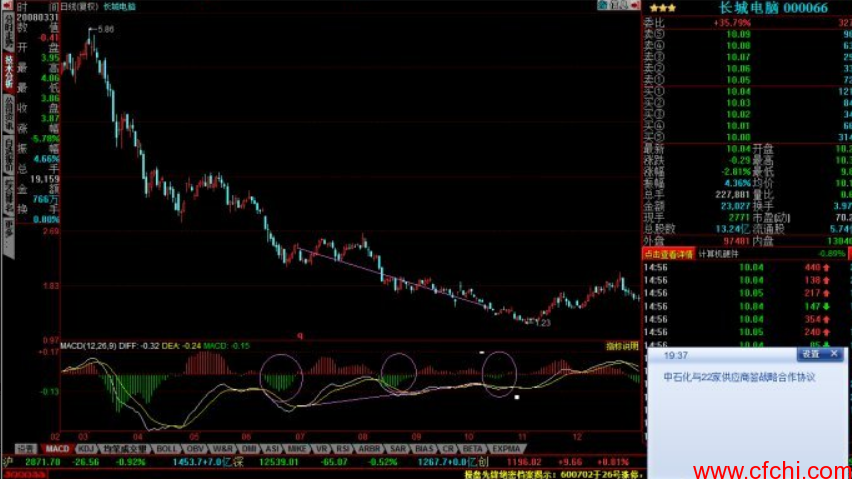
Task: Click the 买⑤ price 10.00
Action: [738, 137]
